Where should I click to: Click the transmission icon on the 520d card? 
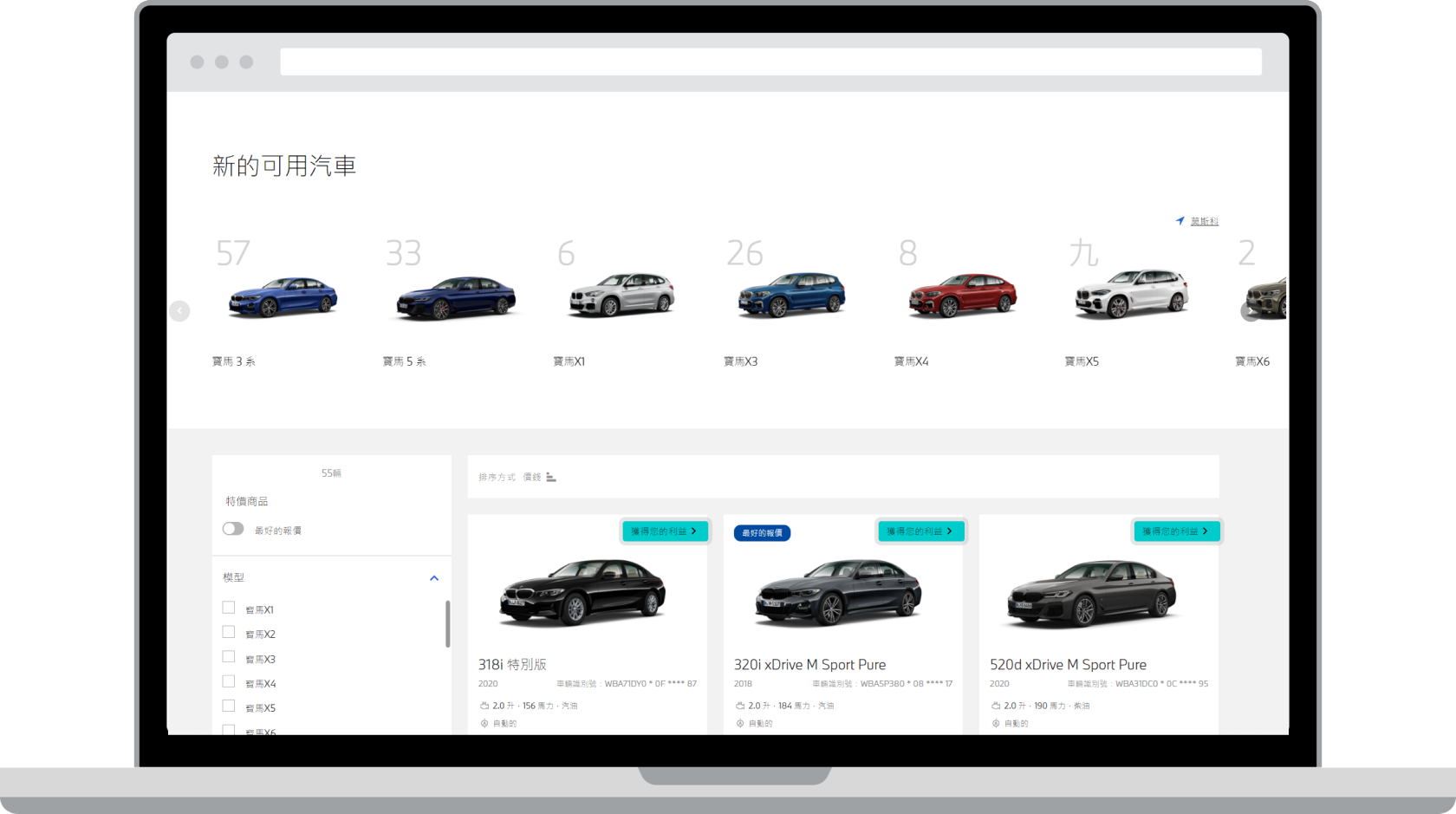pos(996,723)
